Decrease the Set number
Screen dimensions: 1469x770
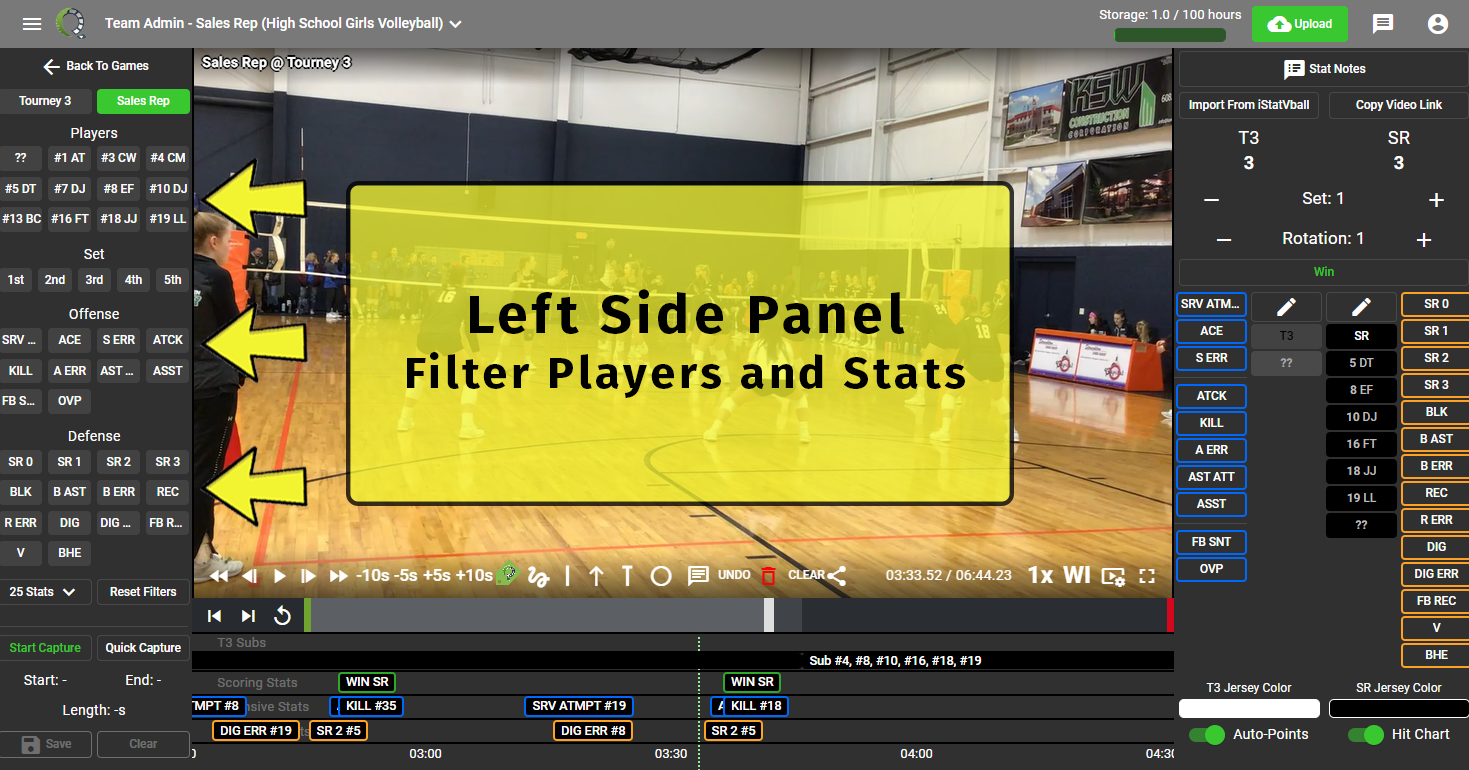pyautogui.click(x=1211, y=200)
